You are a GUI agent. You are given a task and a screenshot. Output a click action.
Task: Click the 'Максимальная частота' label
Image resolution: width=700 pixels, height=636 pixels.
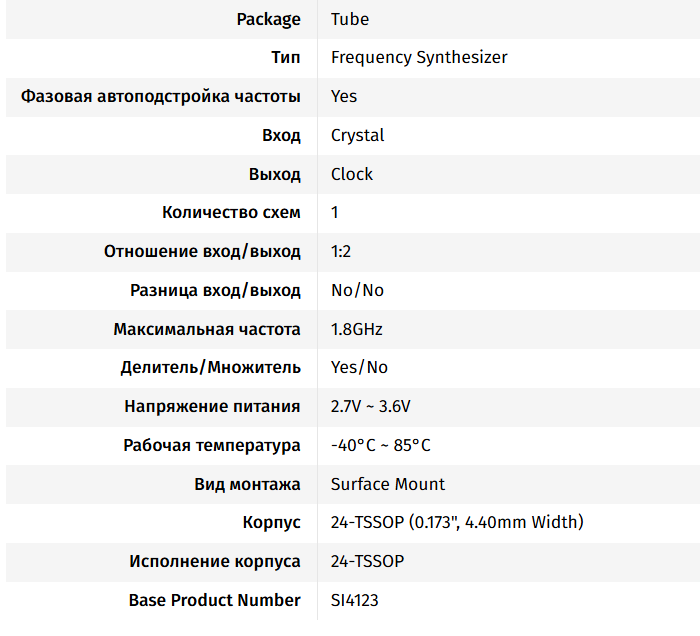[x=207, y=329]
